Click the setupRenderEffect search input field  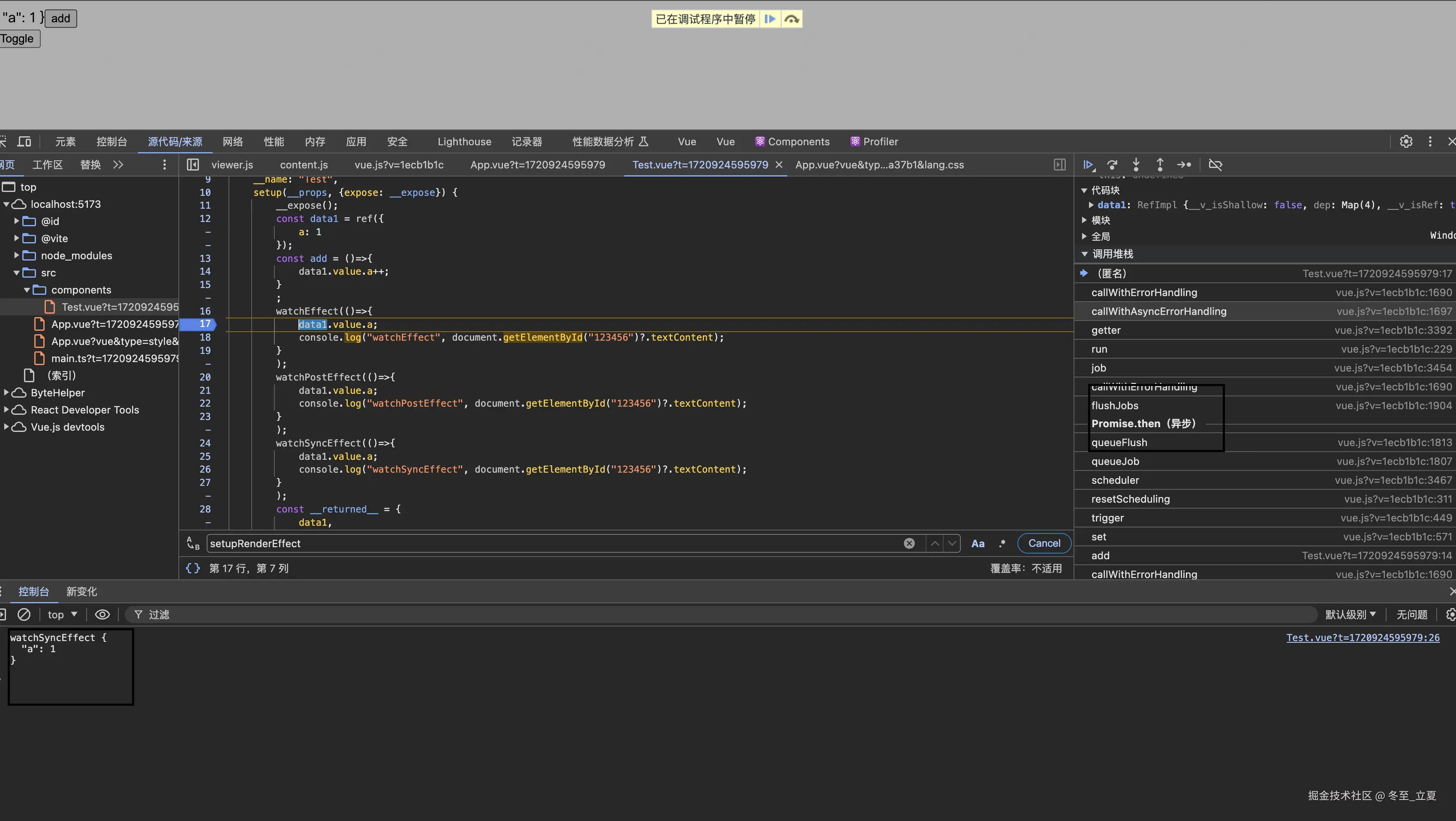click(554, 544)
